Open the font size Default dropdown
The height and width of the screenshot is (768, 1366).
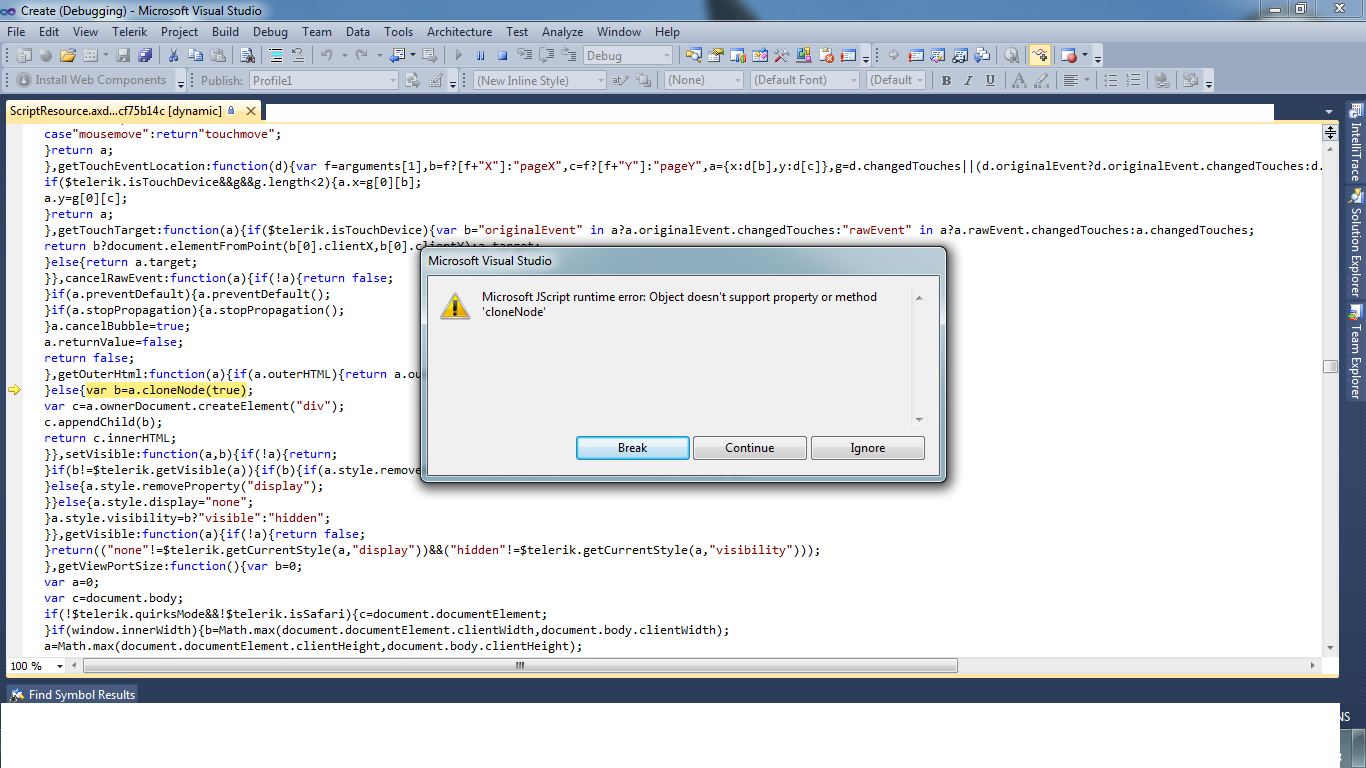897,81
